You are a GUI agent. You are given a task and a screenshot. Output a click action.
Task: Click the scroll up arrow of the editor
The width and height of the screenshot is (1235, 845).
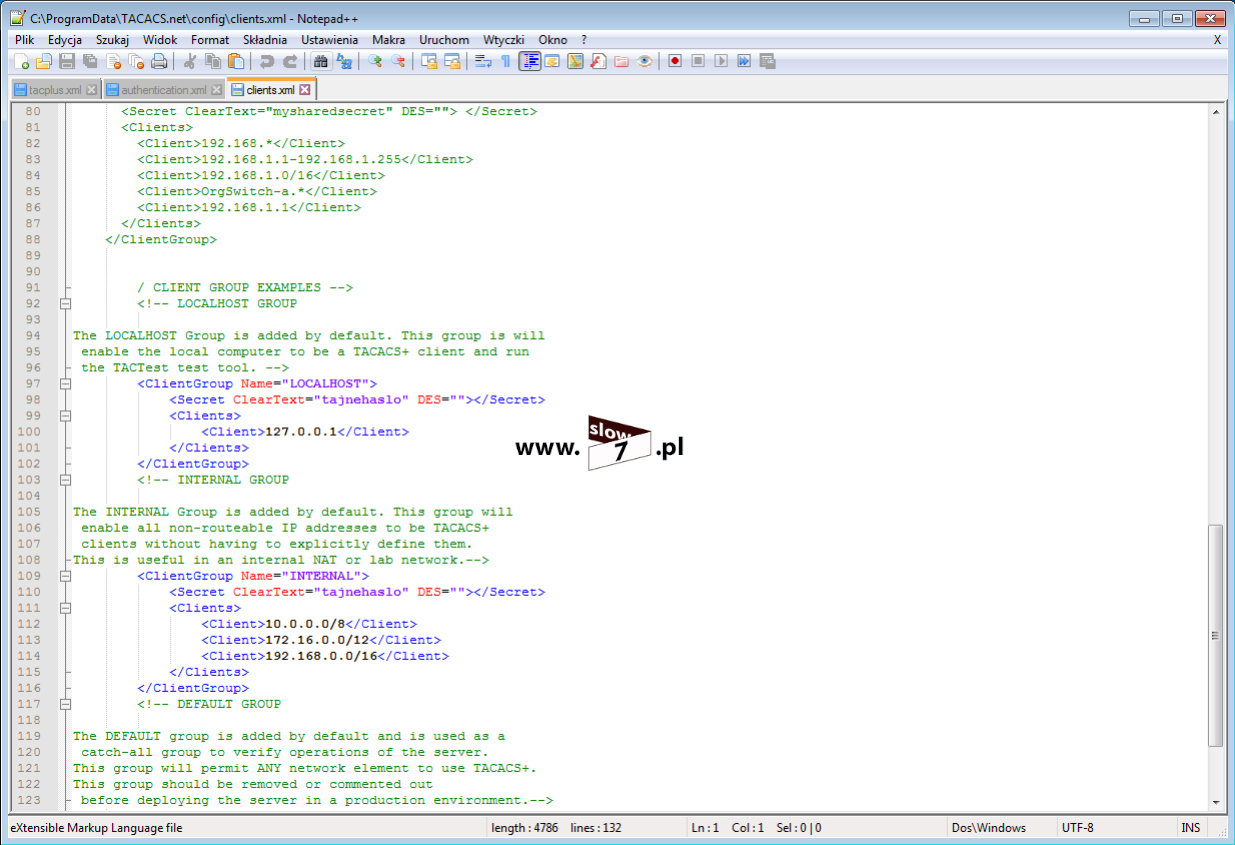click(x=1216, y=112)
